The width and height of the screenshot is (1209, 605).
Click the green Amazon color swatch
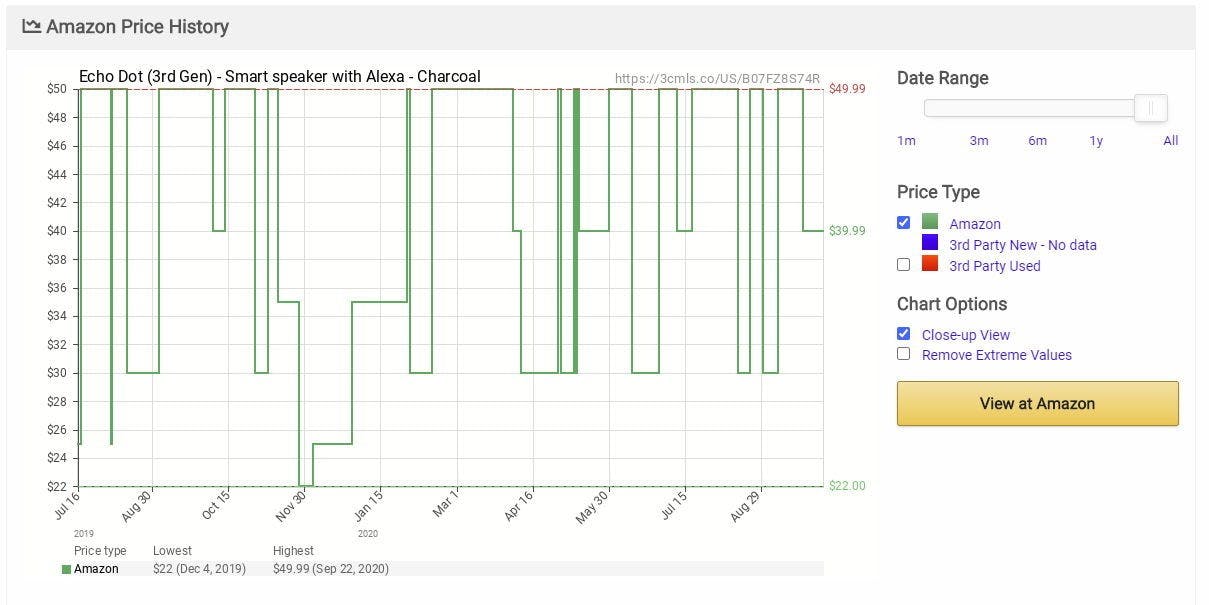pos(930,222)
